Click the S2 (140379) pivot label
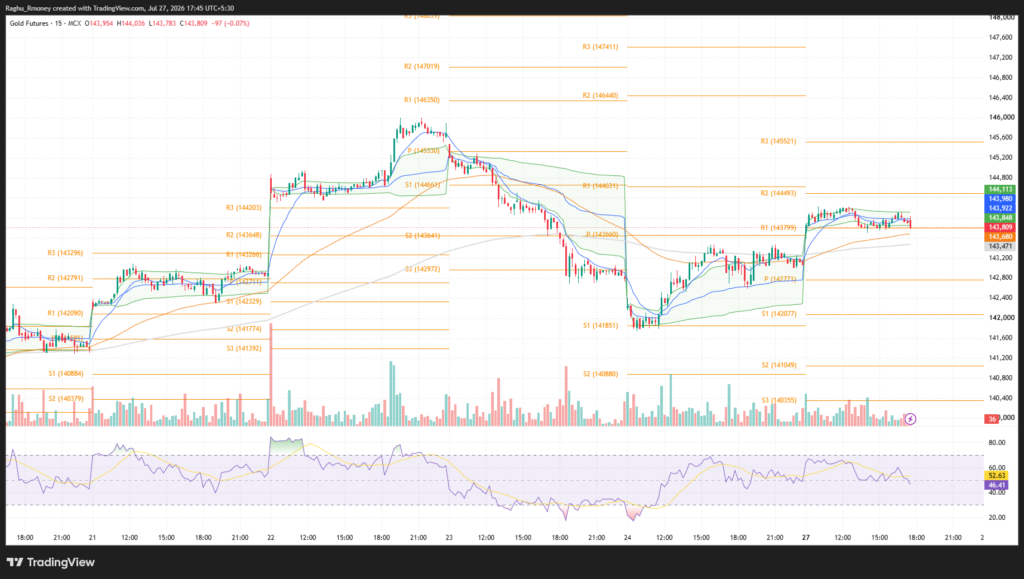 point(66,399)
